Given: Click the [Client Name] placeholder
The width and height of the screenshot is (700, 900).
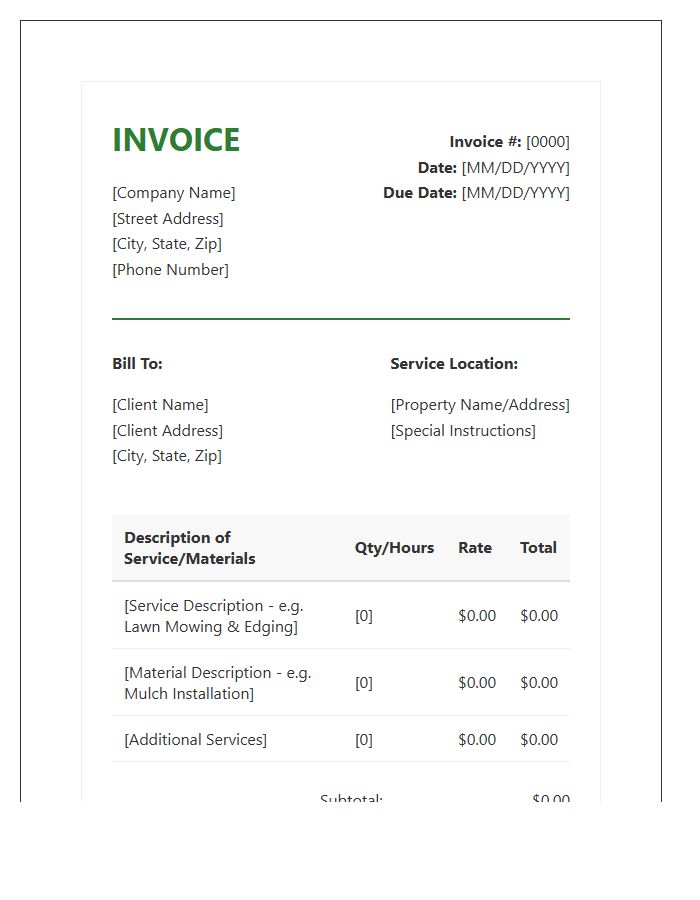Looking at the screenshot, I should (161, 405).
